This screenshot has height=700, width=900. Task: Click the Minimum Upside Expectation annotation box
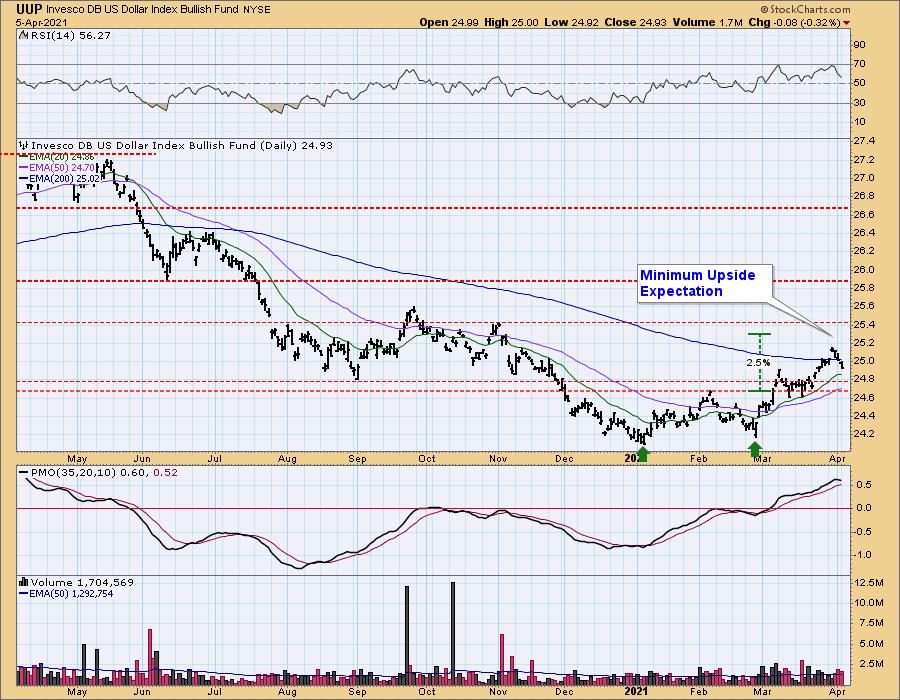pyautogui.click(x=705, y=283)
